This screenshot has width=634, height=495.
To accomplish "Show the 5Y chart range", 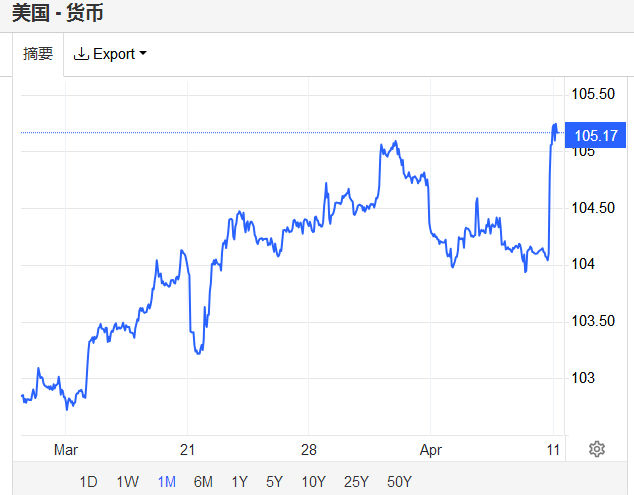I will pyautogui.click(x=274, y=482).
